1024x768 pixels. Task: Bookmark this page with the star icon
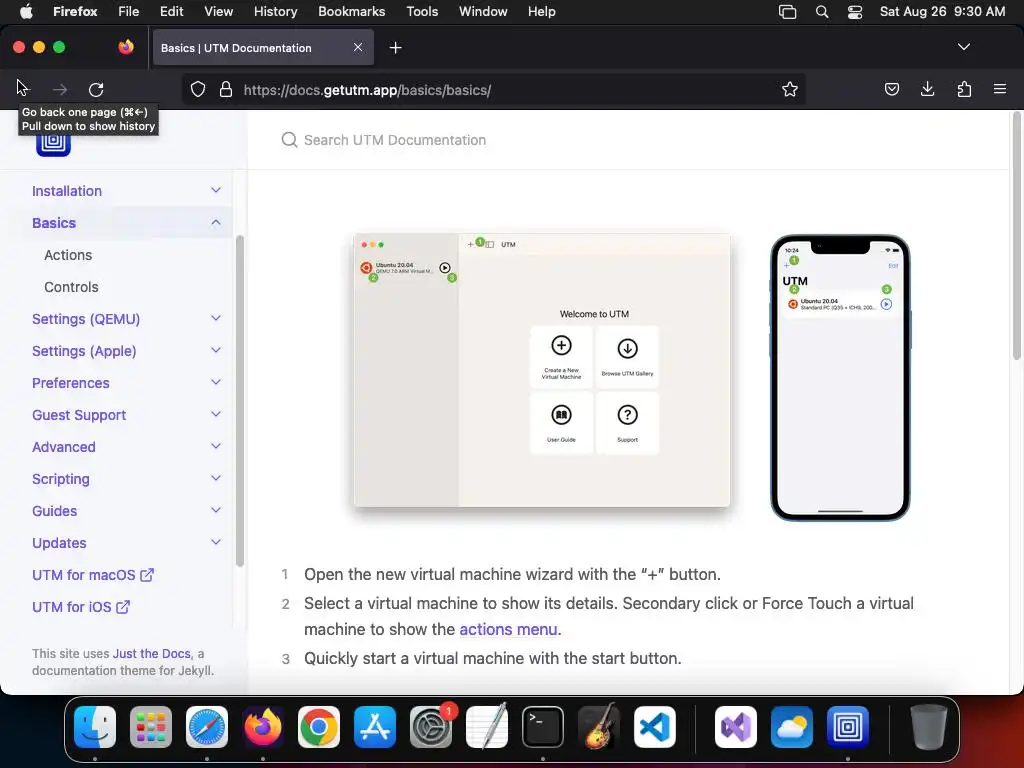(790, 89)
